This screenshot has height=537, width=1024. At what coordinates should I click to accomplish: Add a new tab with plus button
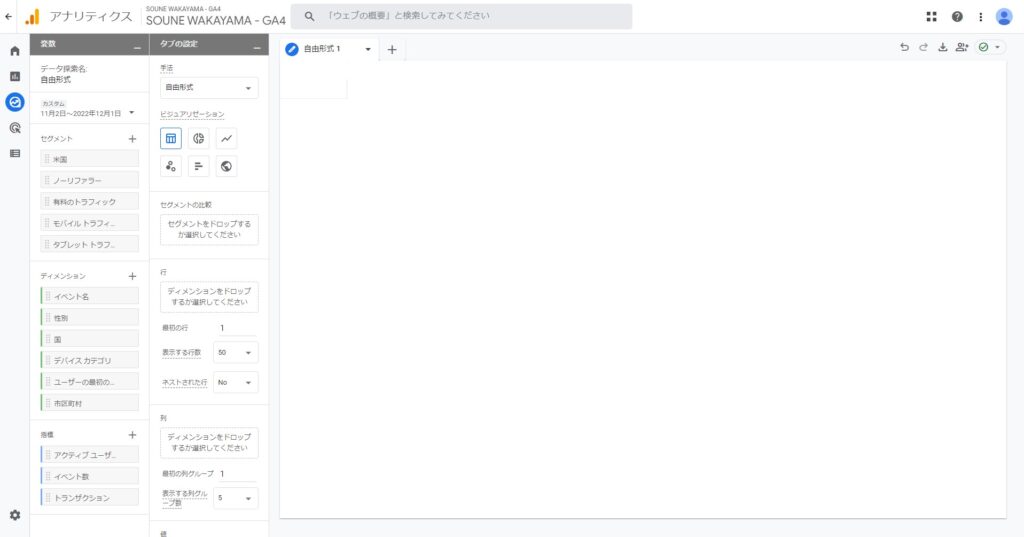[392, 50]
